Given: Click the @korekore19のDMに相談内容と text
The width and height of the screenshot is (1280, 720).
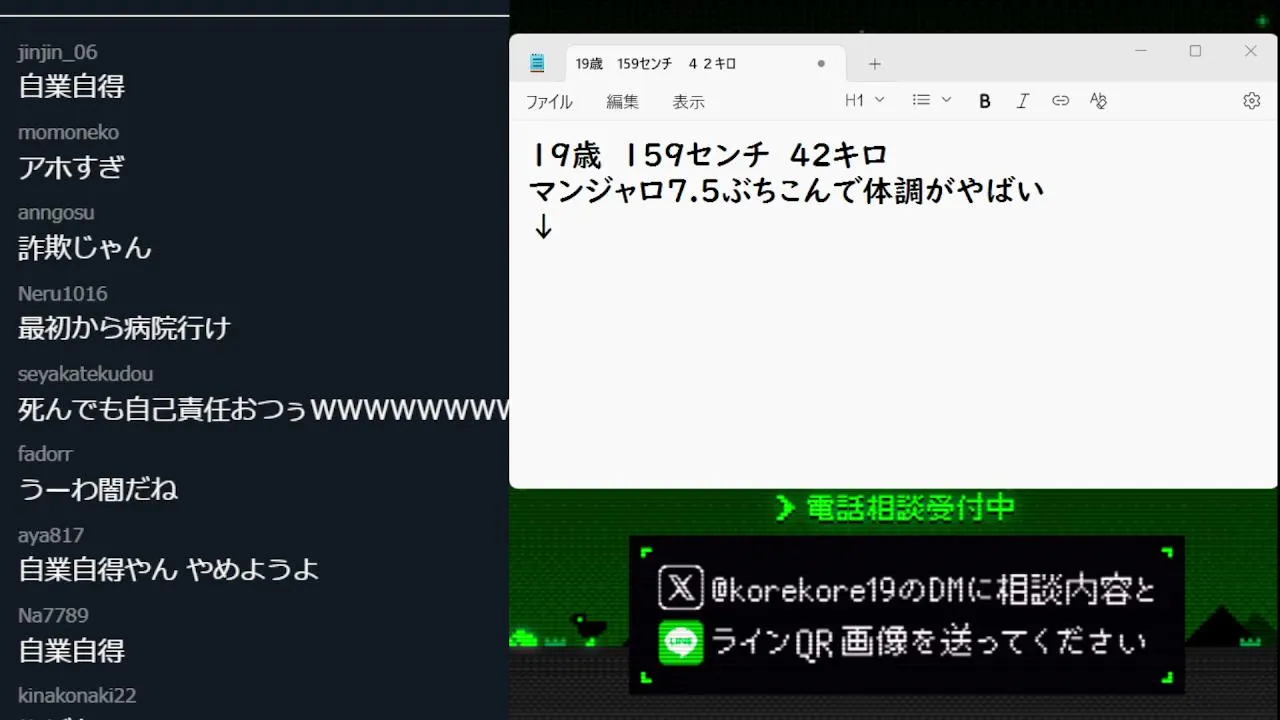Looking at the screenshot, I should coord(934,590).
